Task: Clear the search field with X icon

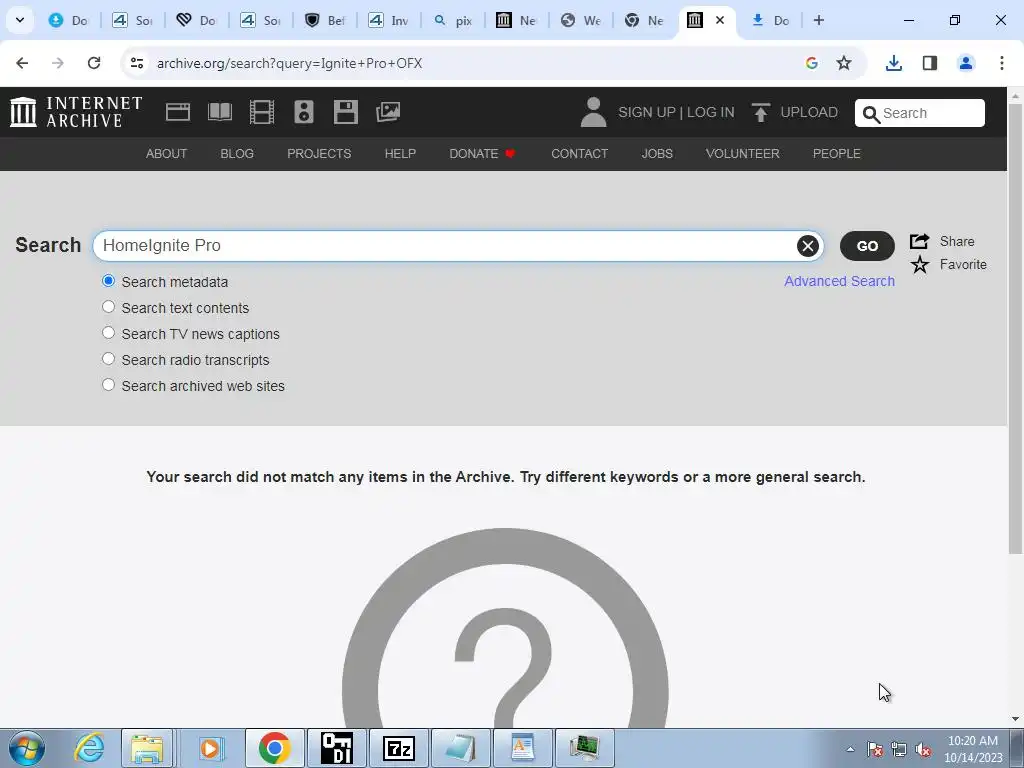Action: (808, 246)
